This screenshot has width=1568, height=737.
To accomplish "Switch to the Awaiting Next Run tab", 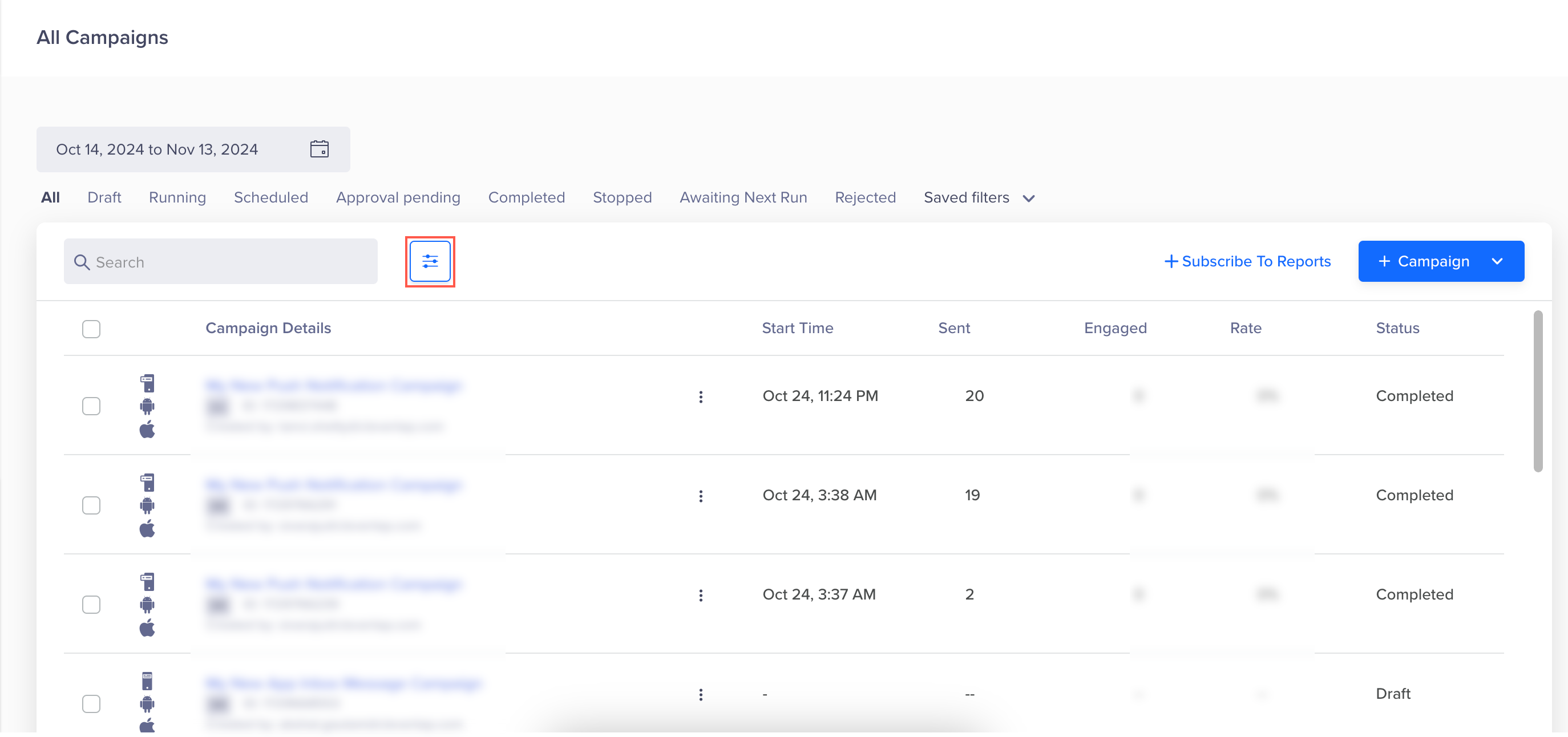I will 742,198.
